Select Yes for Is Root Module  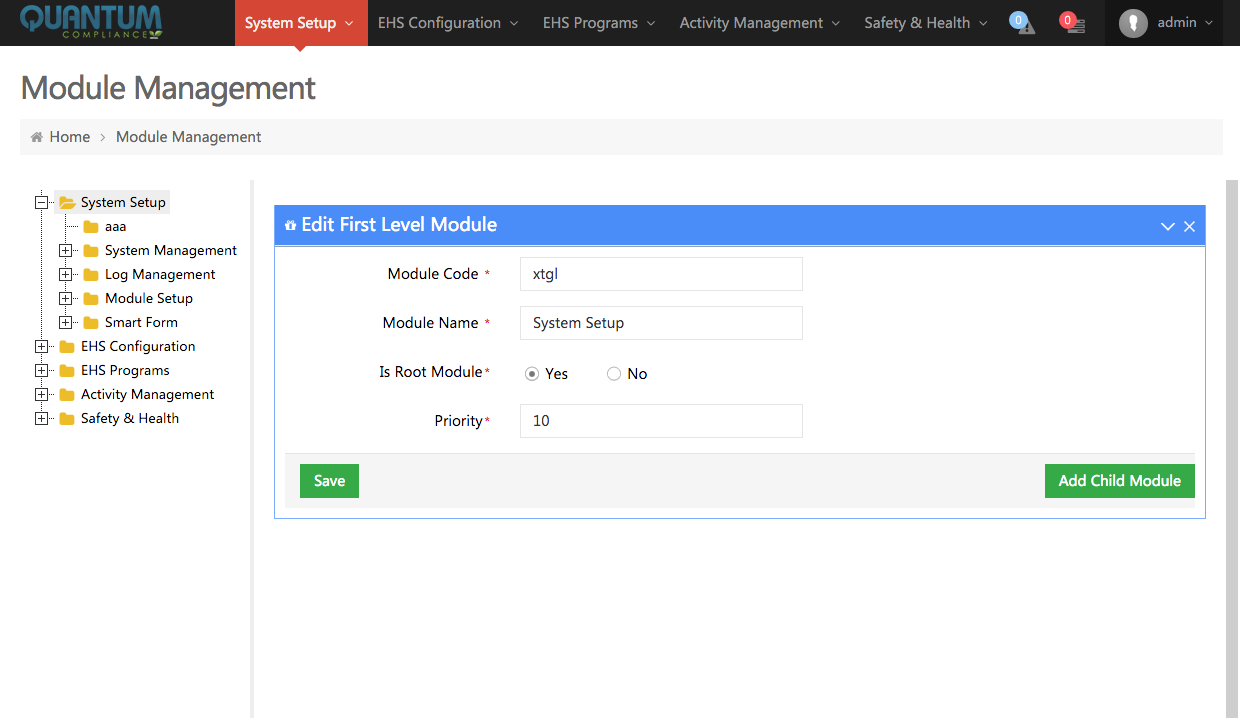click(532, 373)
